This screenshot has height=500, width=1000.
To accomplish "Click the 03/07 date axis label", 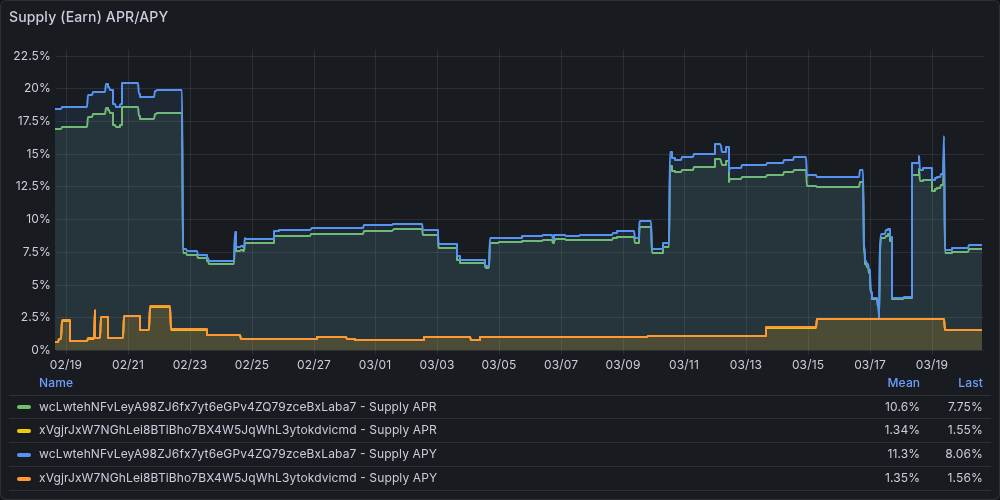I will 561,365.
